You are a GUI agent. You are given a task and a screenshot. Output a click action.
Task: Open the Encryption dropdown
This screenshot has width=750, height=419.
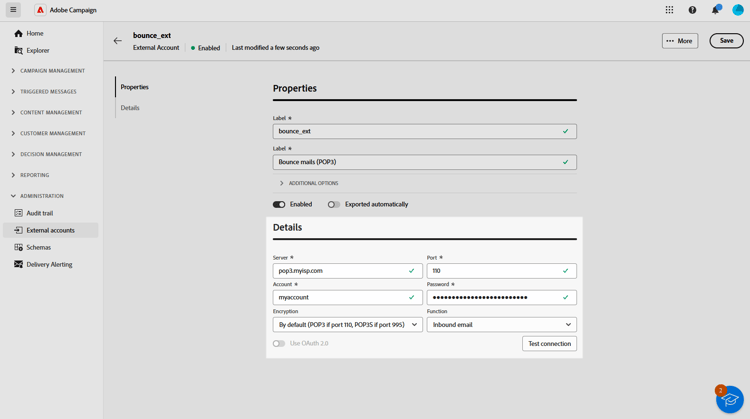click(x=347, y=324)
